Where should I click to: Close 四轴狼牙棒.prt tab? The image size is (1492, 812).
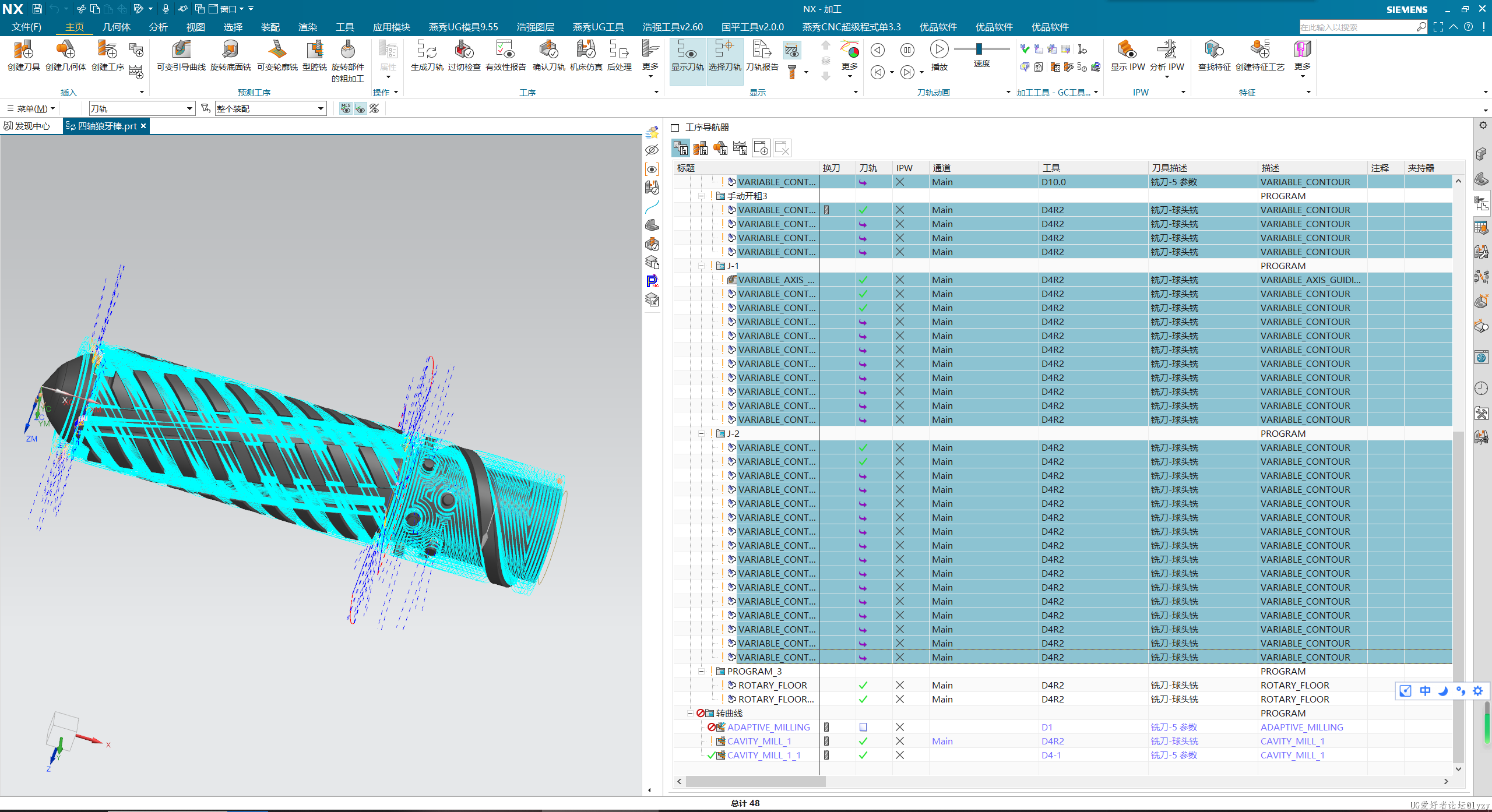(143, 126)
